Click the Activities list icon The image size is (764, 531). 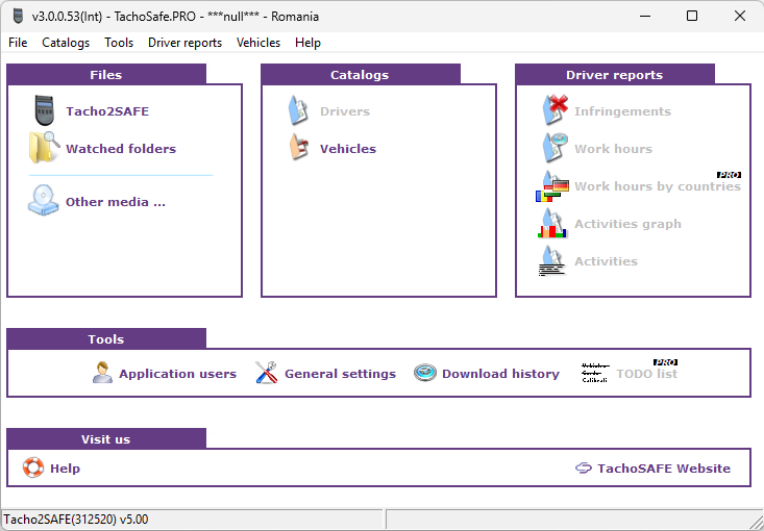click(553, 261)
